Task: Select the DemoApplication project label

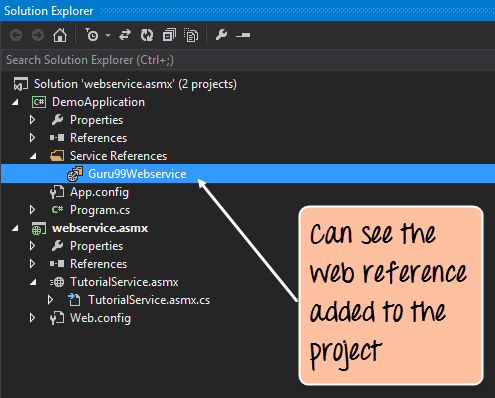Action: click(x=98, y=102)
